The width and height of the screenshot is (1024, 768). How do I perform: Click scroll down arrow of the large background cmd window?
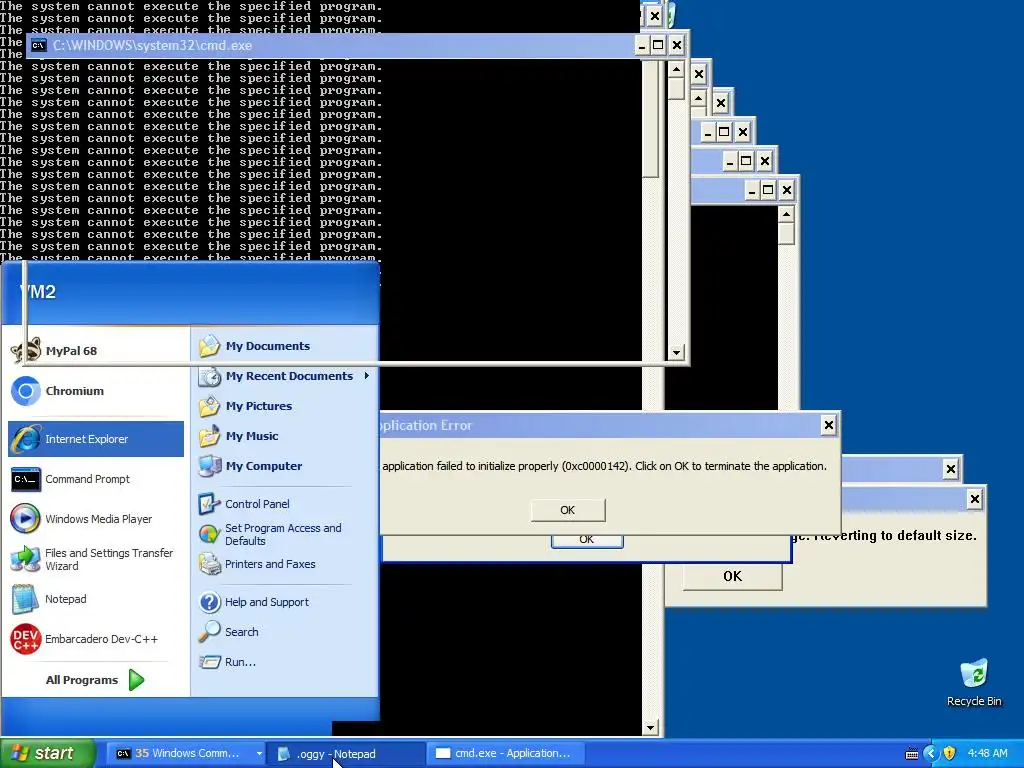[x=650, y=728]
